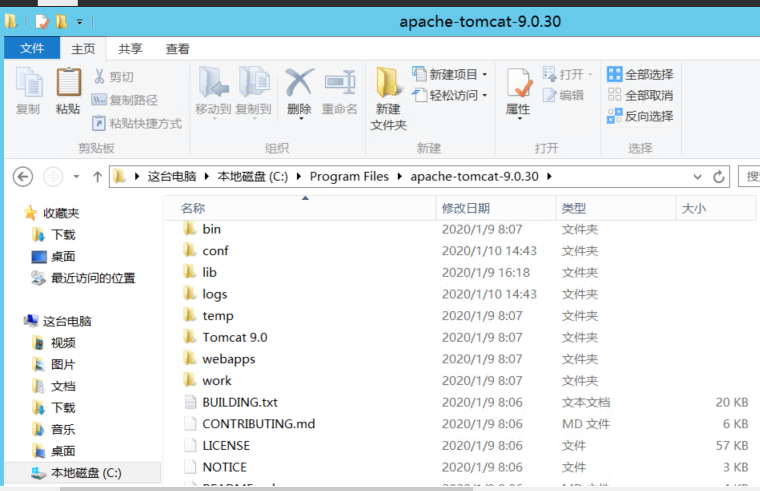Click the Up one level arrow
Screen dimensions: 760x491
click(97, 177)
